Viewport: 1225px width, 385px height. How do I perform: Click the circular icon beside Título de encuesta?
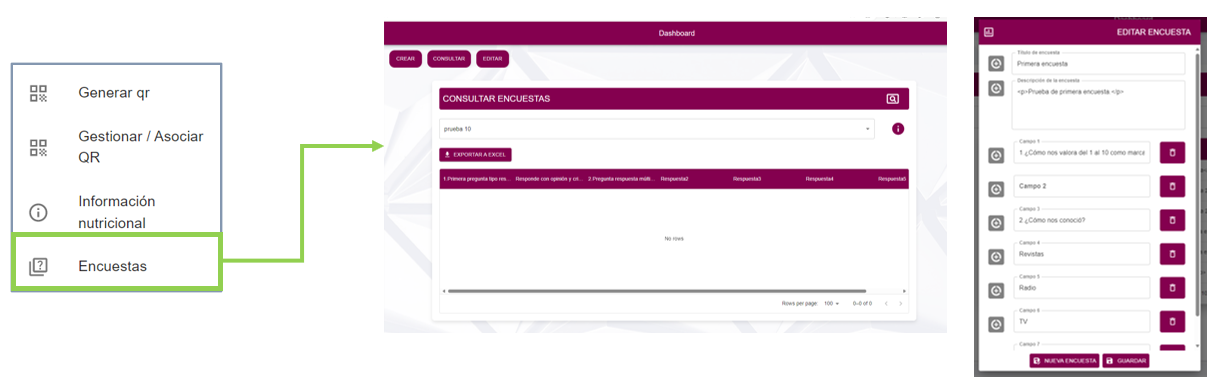(996, 63)
